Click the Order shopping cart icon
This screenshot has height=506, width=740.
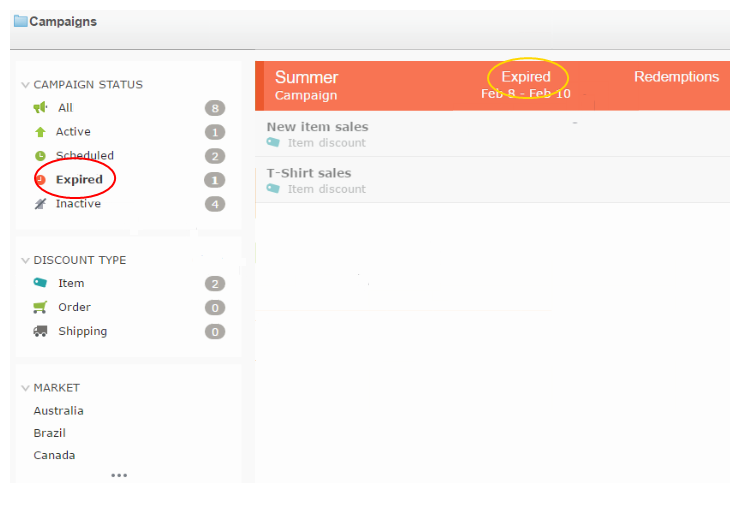click(40, 308)
